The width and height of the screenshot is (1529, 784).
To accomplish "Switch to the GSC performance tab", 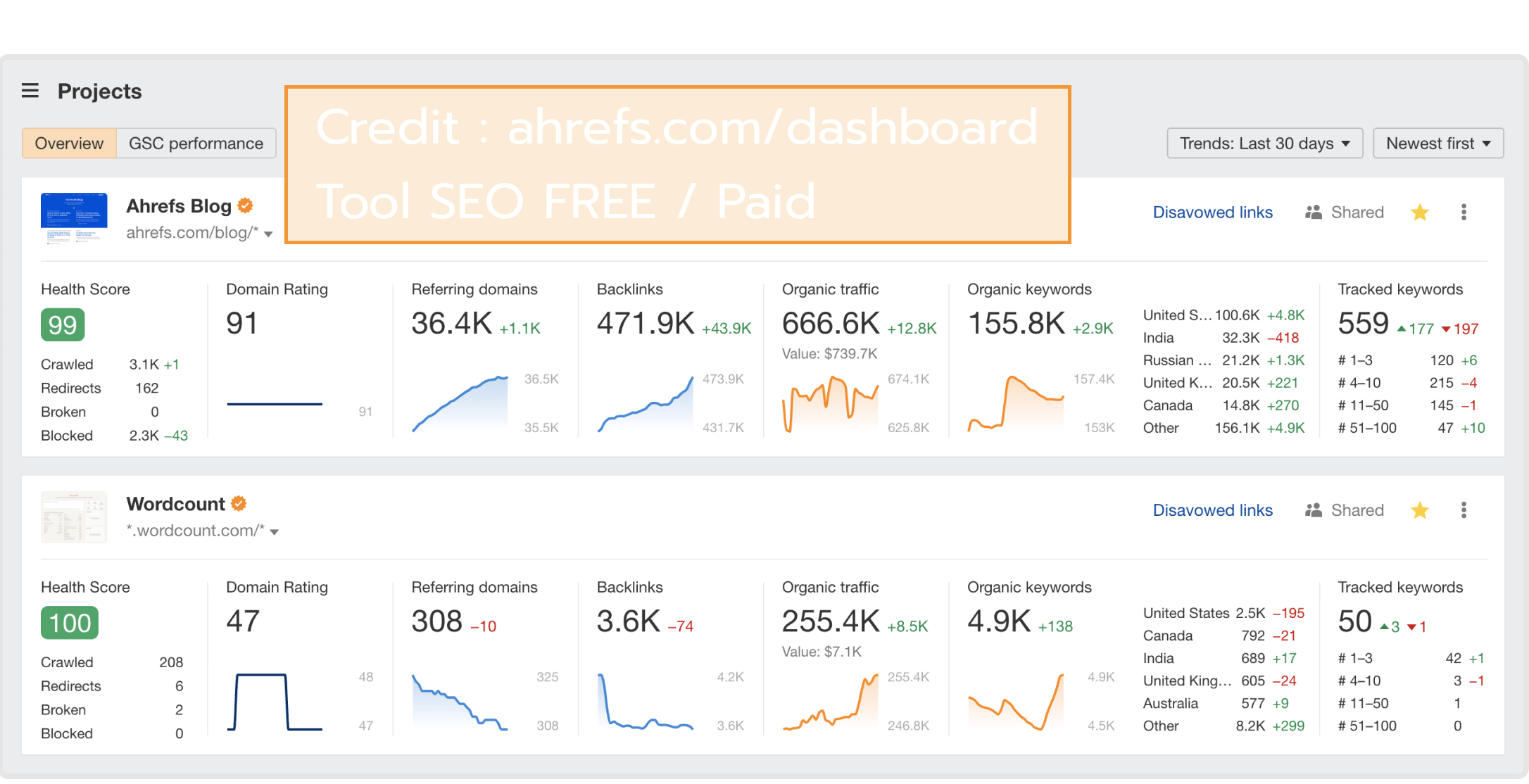I will (196, 144).
